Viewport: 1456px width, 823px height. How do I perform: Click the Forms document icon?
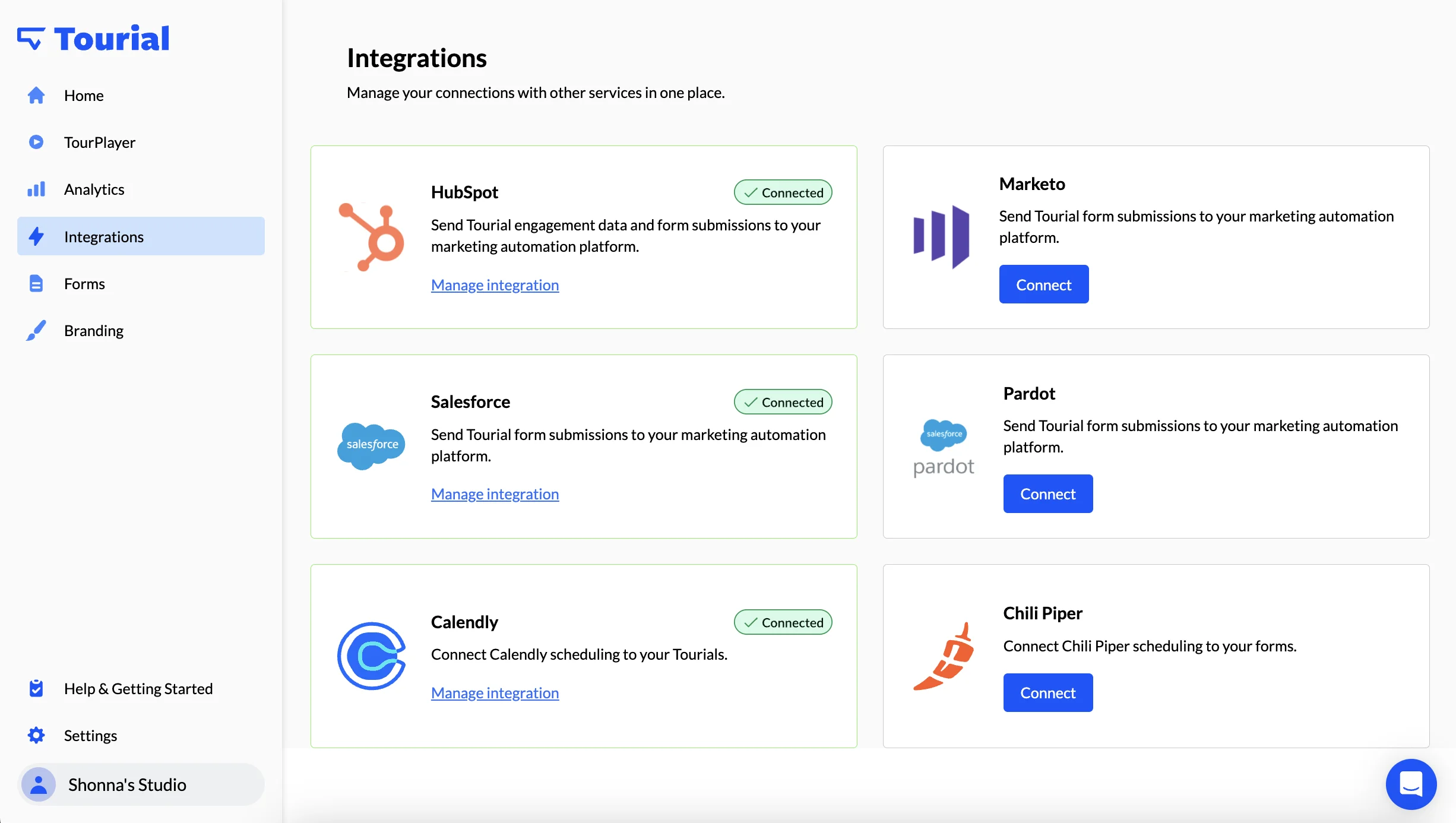click(36, 283)
